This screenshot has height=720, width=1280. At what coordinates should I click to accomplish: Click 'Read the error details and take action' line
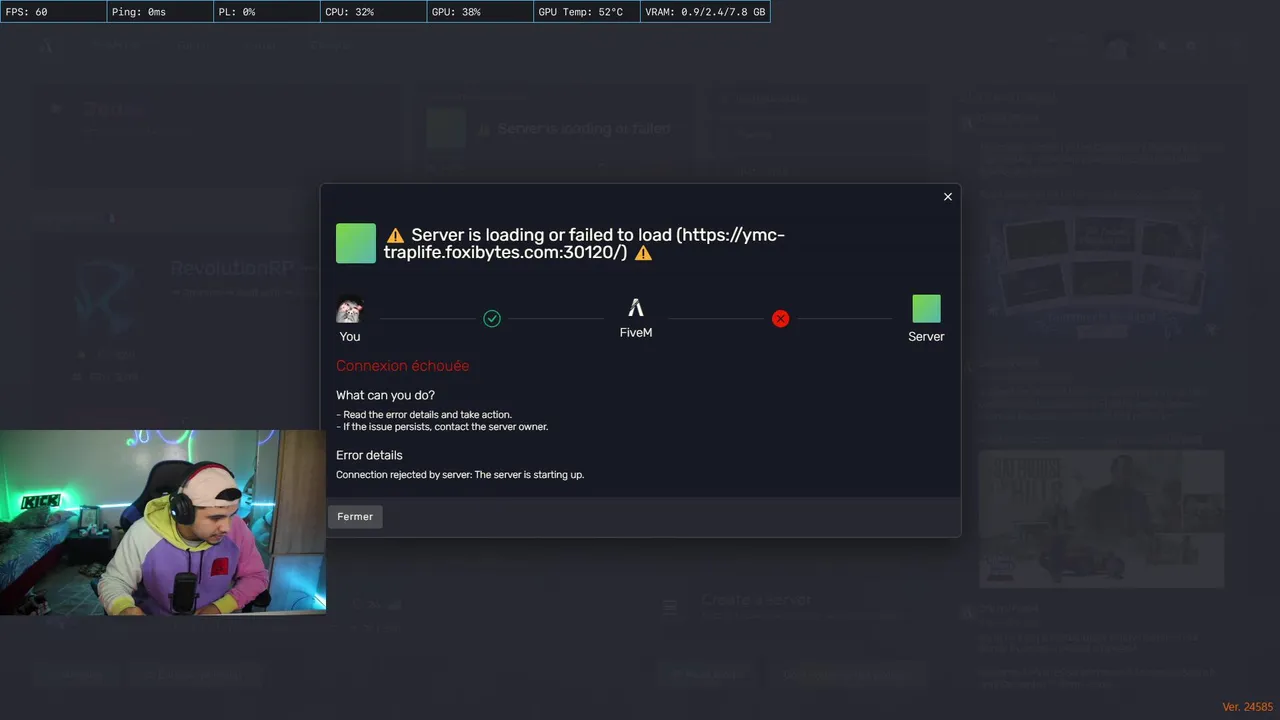[x=424, y=414]
